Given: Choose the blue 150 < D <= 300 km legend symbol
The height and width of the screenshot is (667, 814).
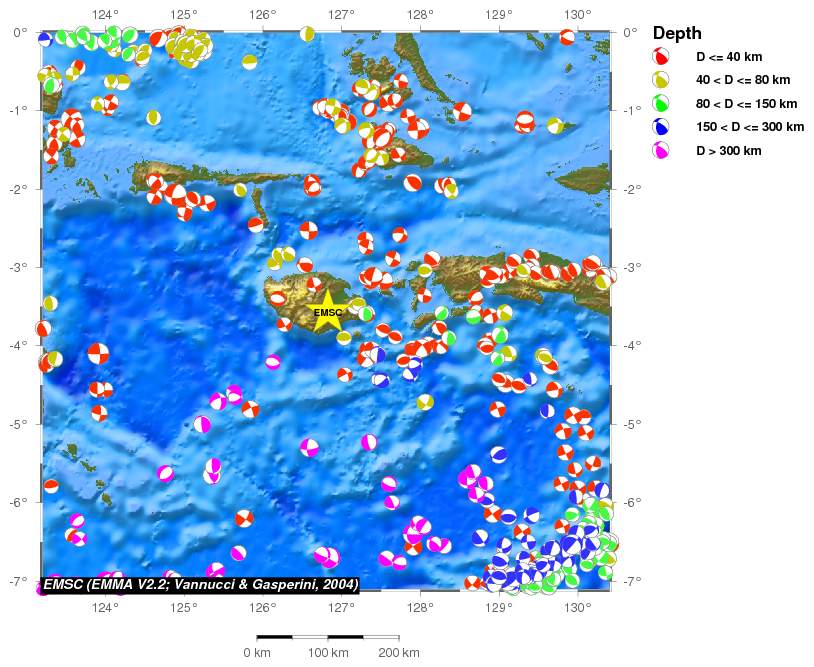Looking at the screenshot, I should pyautogui.click(x=661, y=127).
